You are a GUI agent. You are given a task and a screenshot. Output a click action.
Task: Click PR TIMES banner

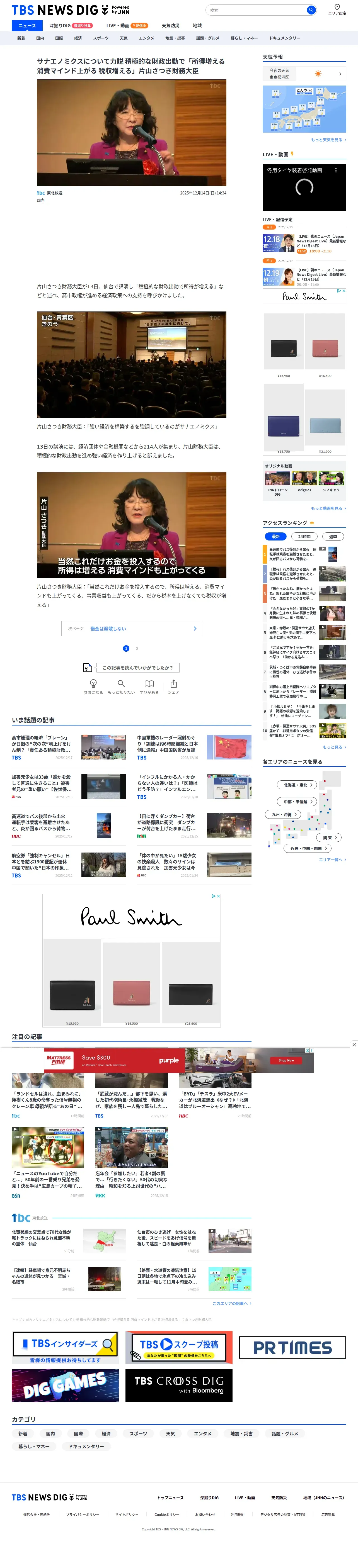(x=292, y=1347)
